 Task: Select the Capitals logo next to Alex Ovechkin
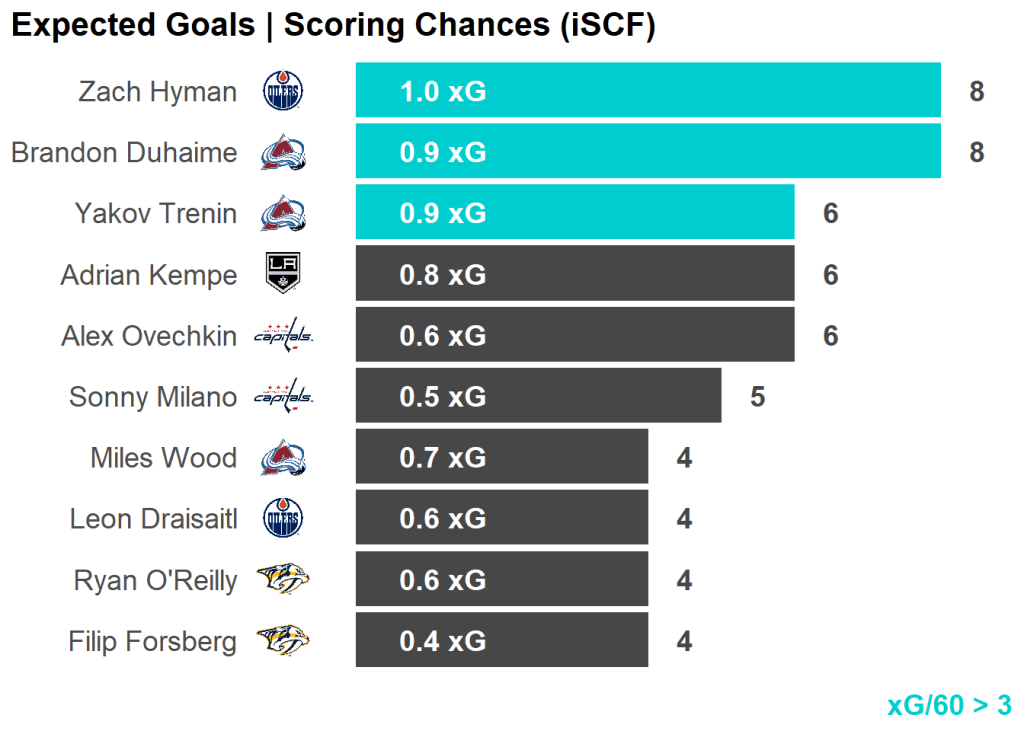tap(283, 336)
